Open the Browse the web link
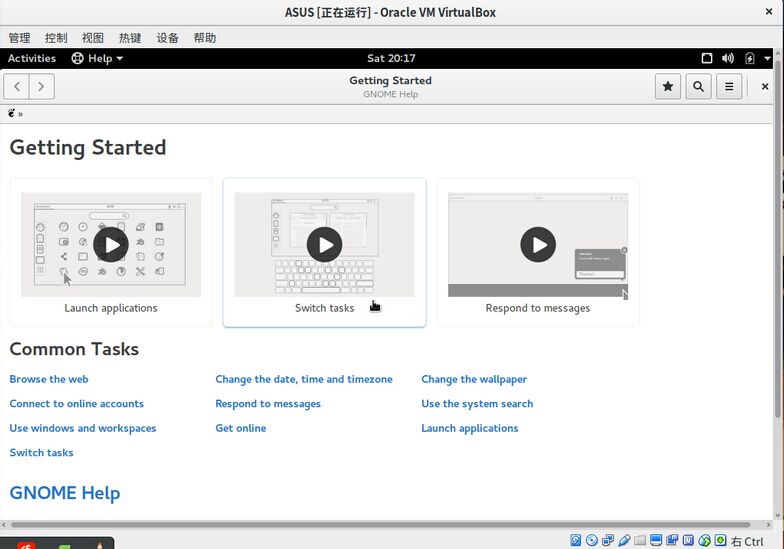This screenshot has height=549, width=784. [49, 379]
